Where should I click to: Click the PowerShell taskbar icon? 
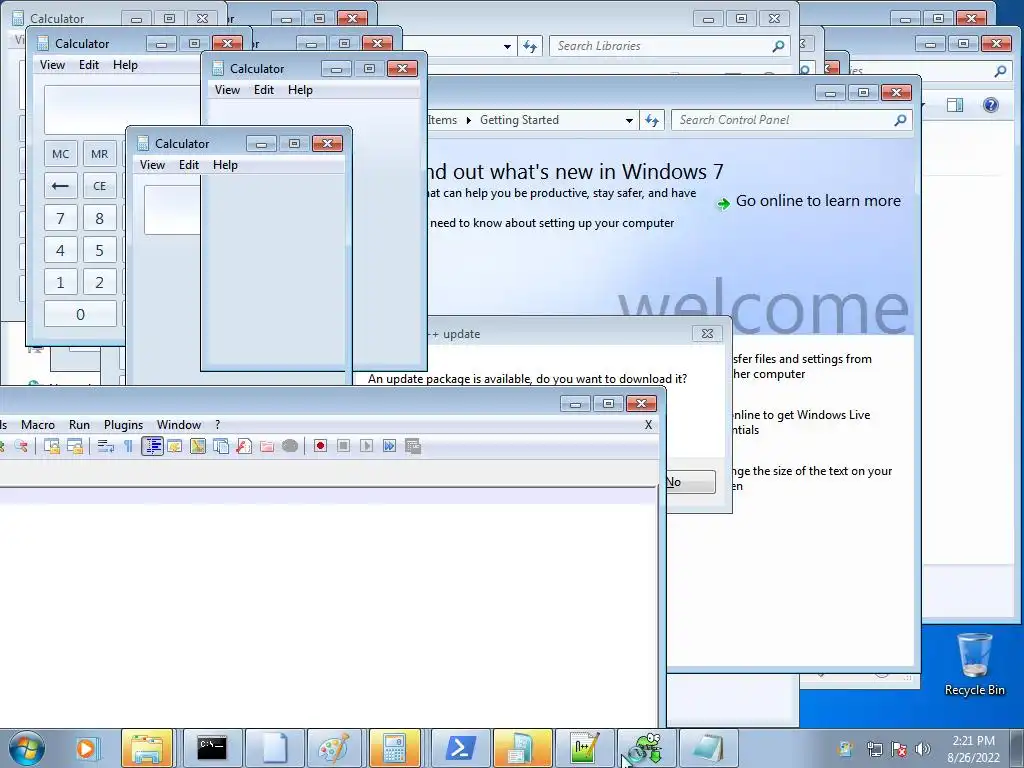click(x=460, y=748)
